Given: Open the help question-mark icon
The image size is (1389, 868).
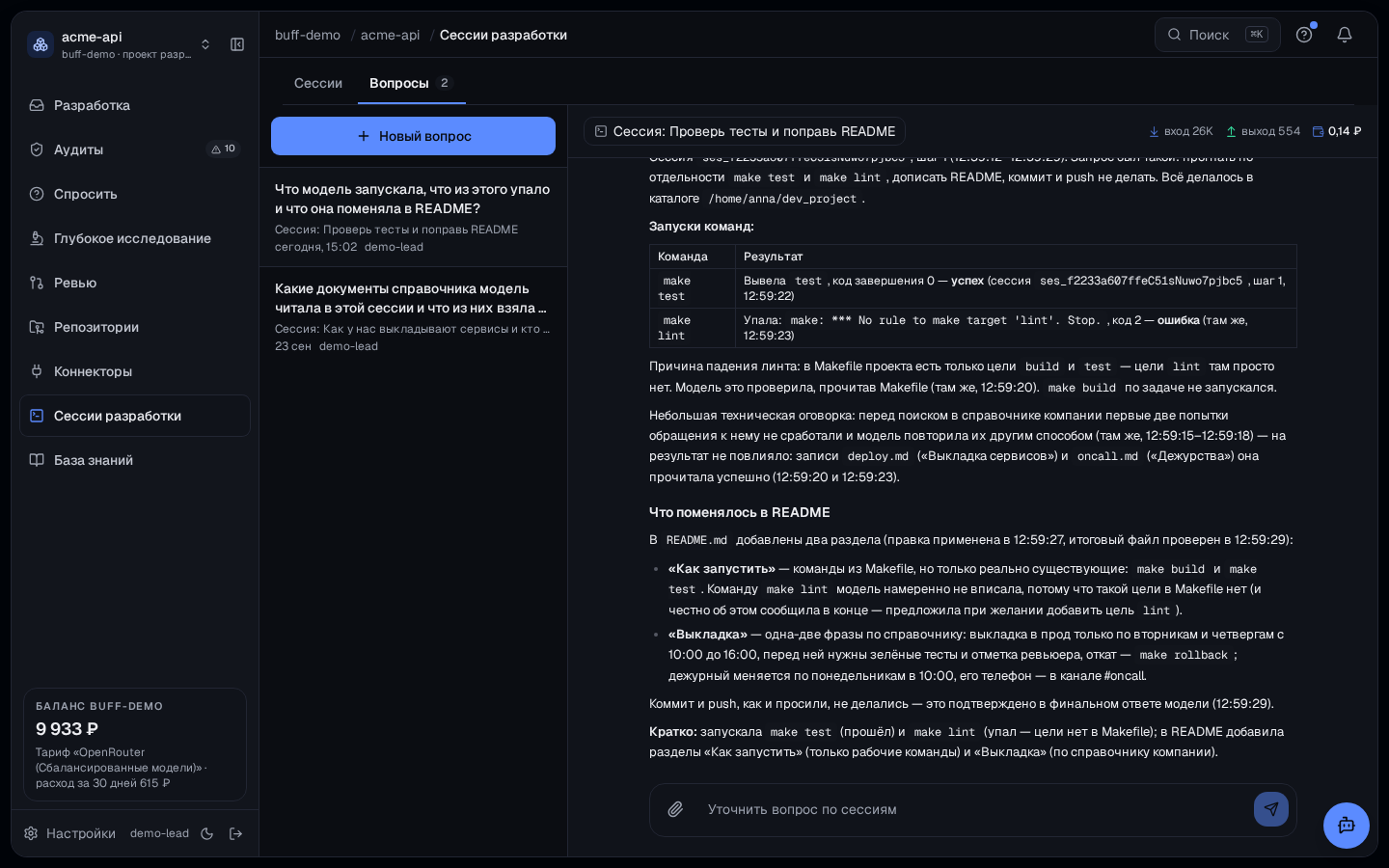Looking at the screenshot, I should 1304,35.
